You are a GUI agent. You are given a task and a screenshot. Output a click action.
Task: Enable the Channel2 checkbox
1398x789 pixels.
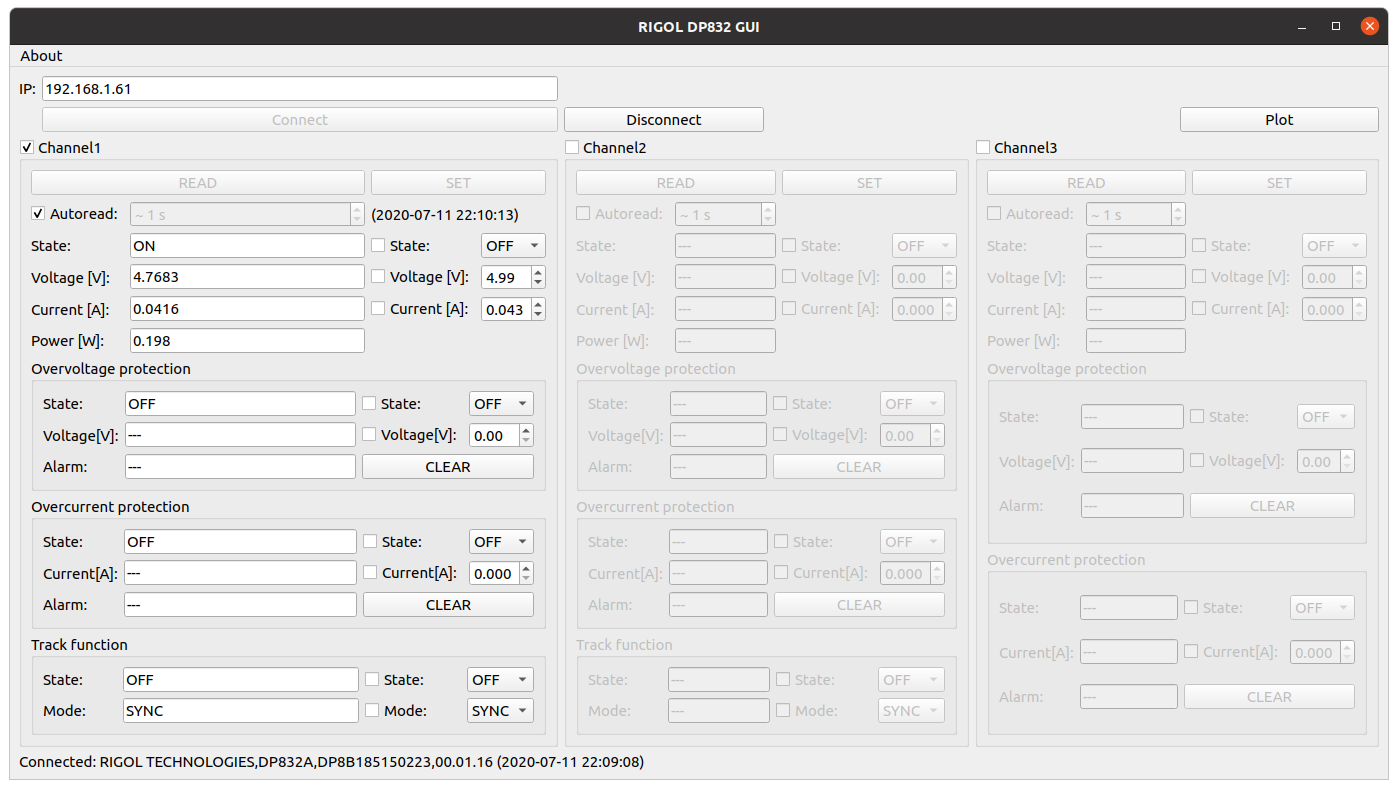572,148
